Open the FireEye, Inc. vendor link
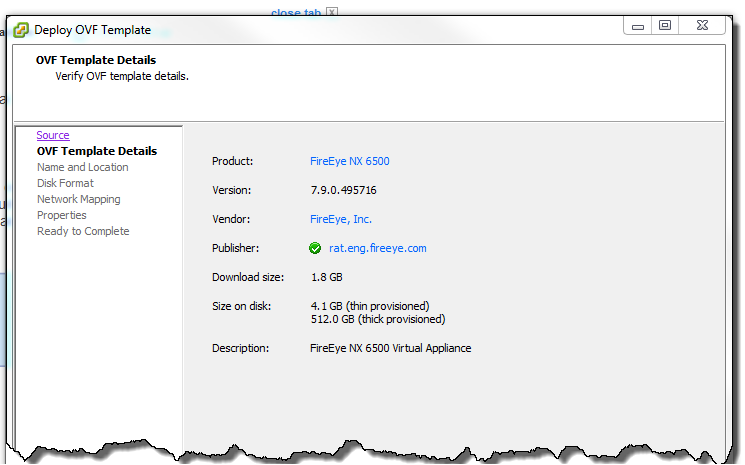 click(341, 219)
